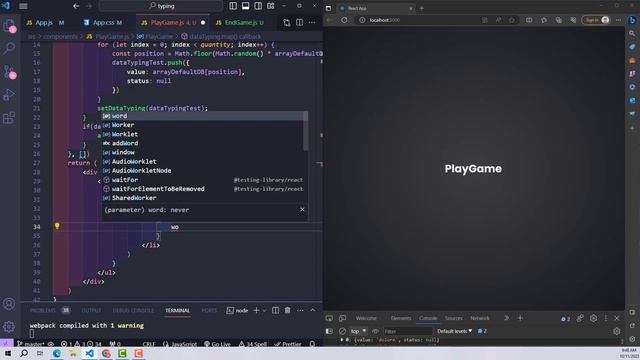Open the VS Code hamburger menu
The height and width of the screenshot is (360, 640).
point(23,6)
